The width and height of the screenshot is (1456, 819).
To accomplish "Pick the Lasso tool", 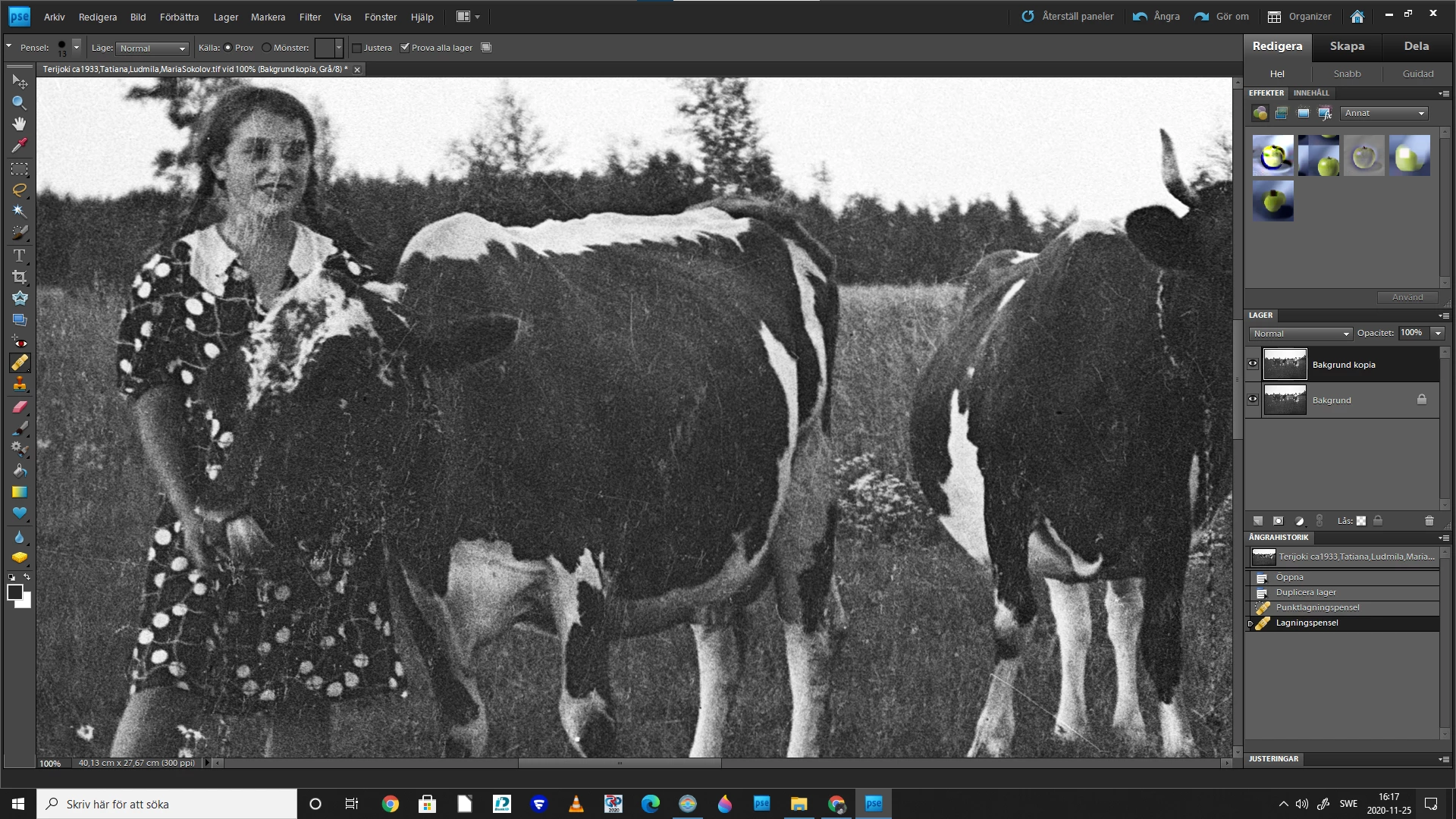I will [x=19, y=190].
